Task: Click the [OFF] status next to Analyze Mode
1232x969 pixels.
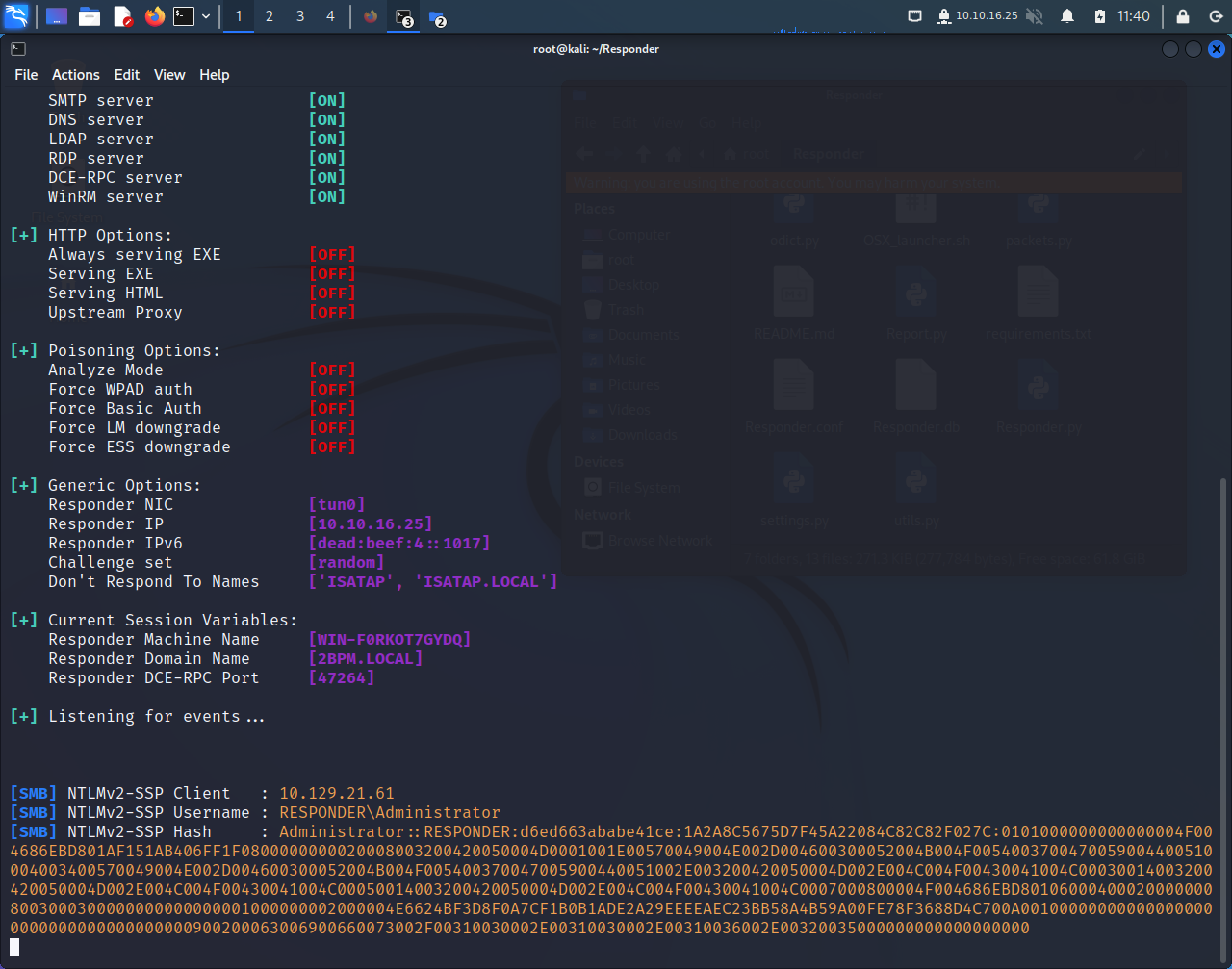Action: click(x=332, y=370)
